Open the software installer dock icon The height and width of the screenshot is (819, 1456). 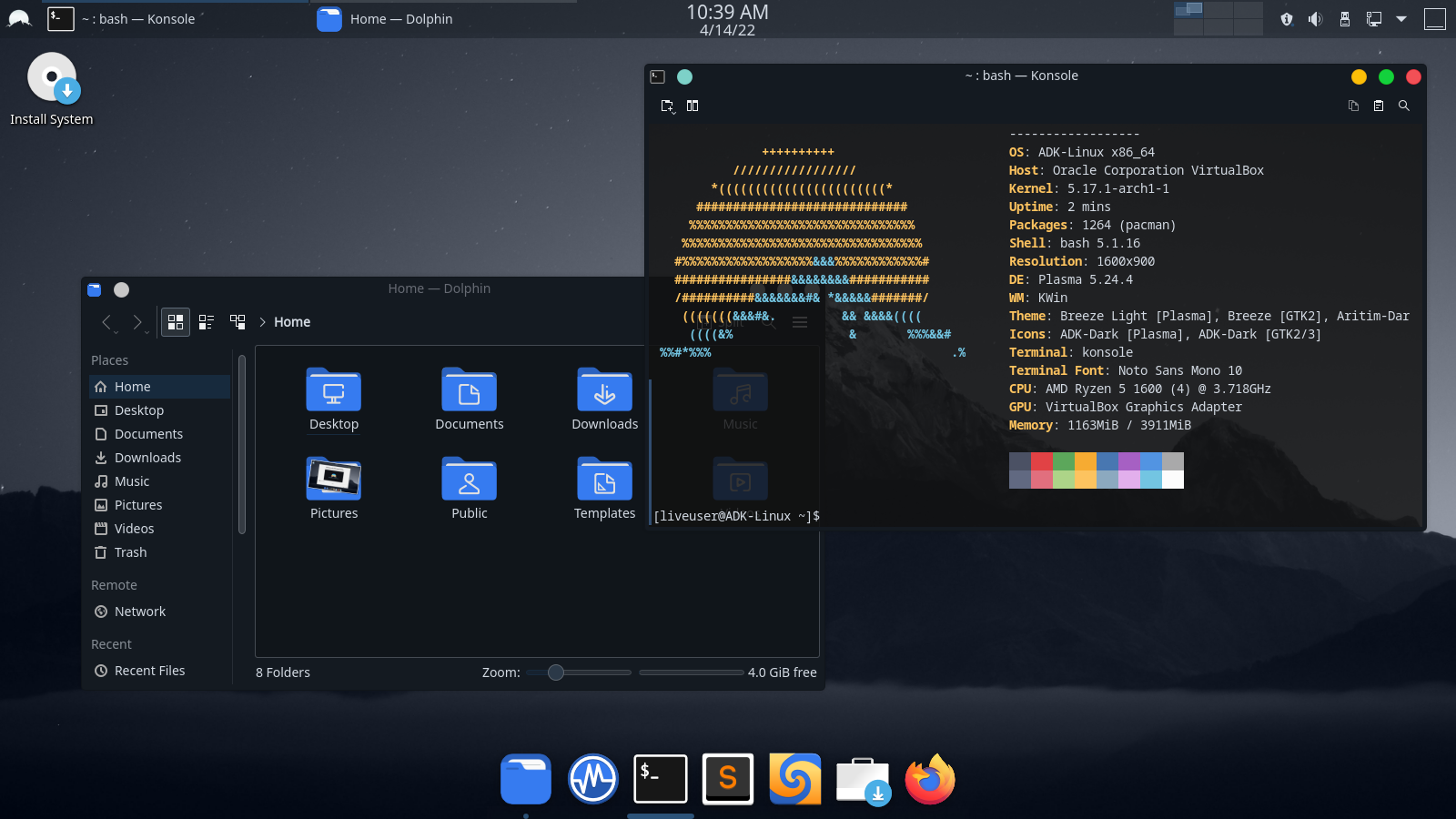tap(863, 781)
